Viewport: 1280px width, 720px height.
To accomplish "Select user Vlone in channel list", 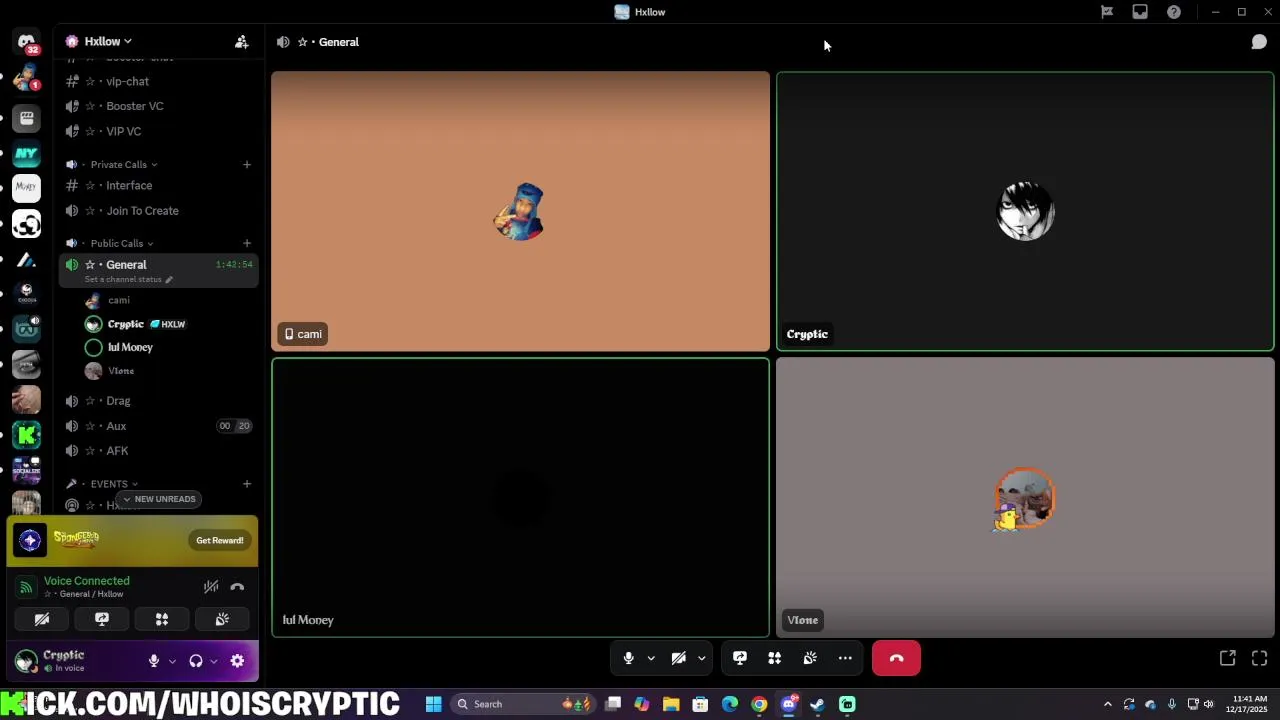I will point(121,371).
